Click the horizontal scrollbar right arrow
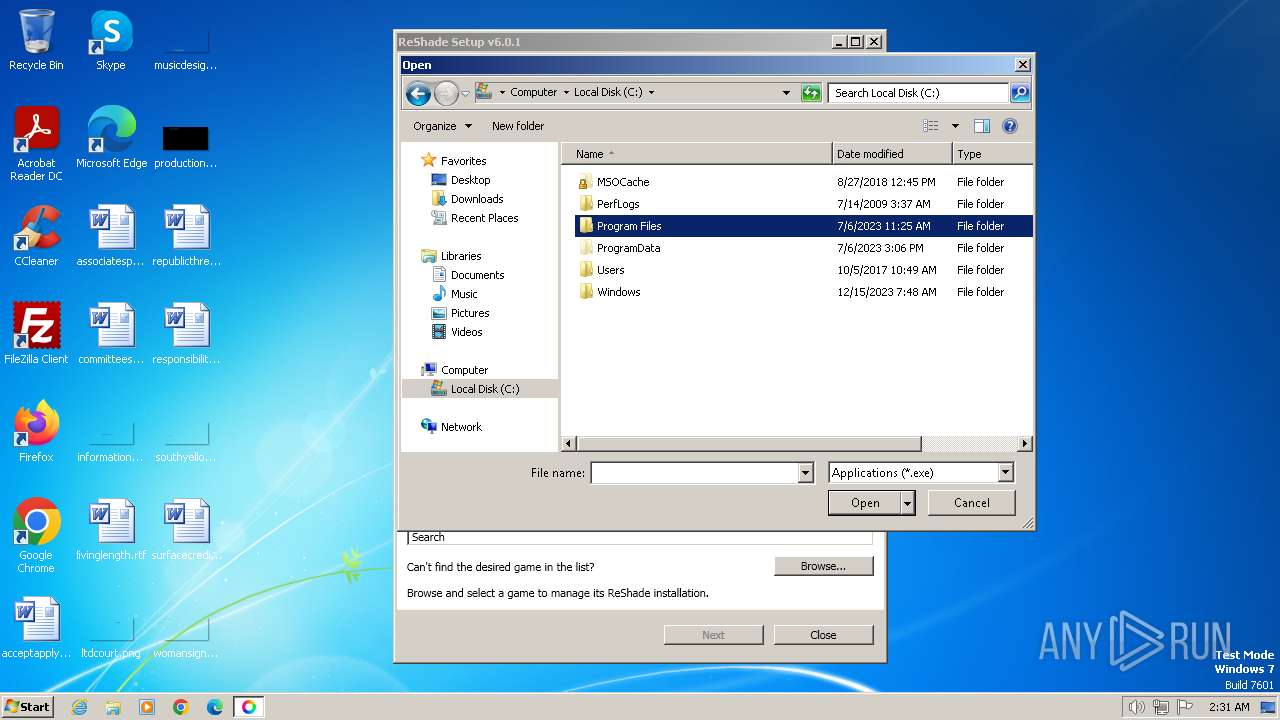This screenshot has height=720, width=1280. coord(1025,443)
